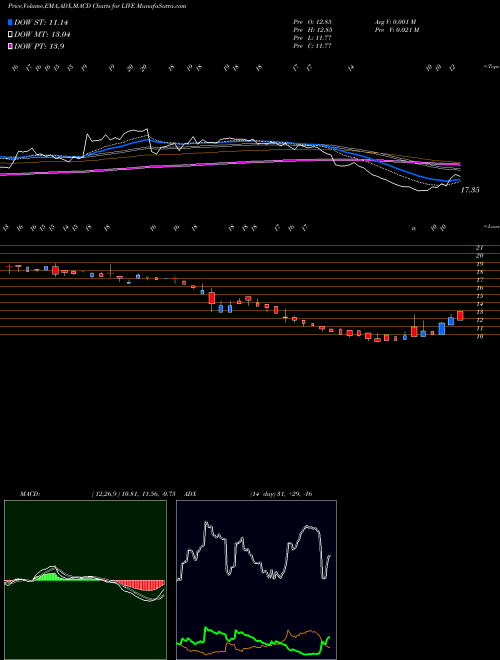Click the 16 price axis label
Image resolution: width=500 pixels, height=660 pixels.
pos(479,288)
